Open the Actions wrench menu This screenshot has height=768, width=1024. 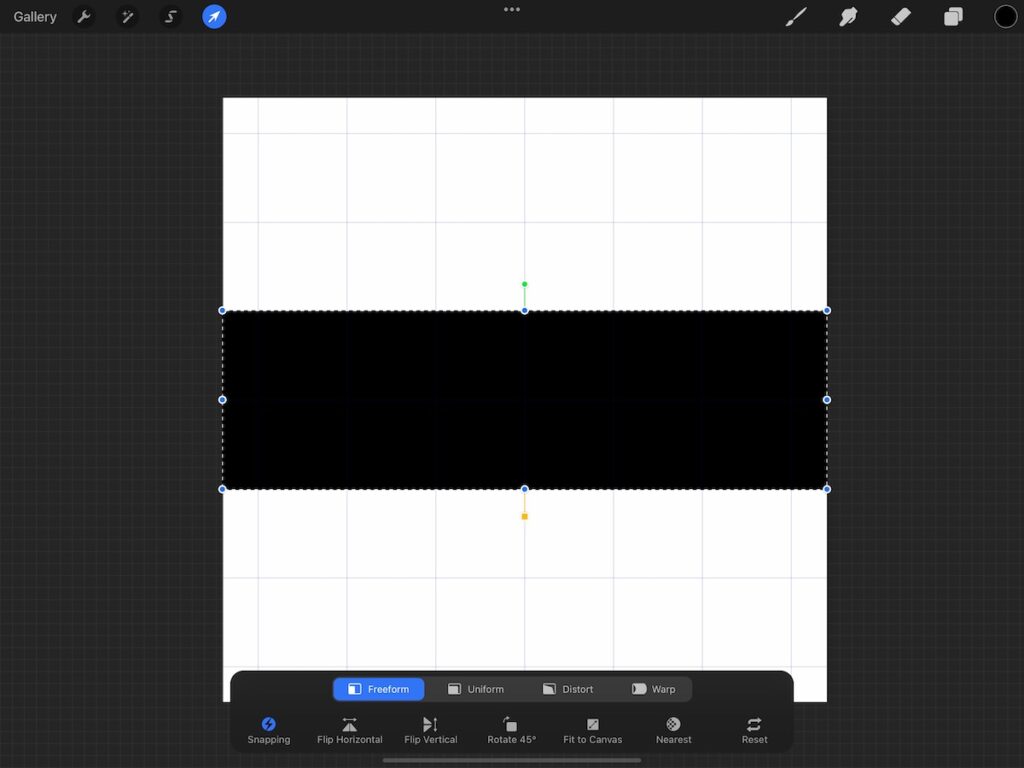(x=85, y=16)
